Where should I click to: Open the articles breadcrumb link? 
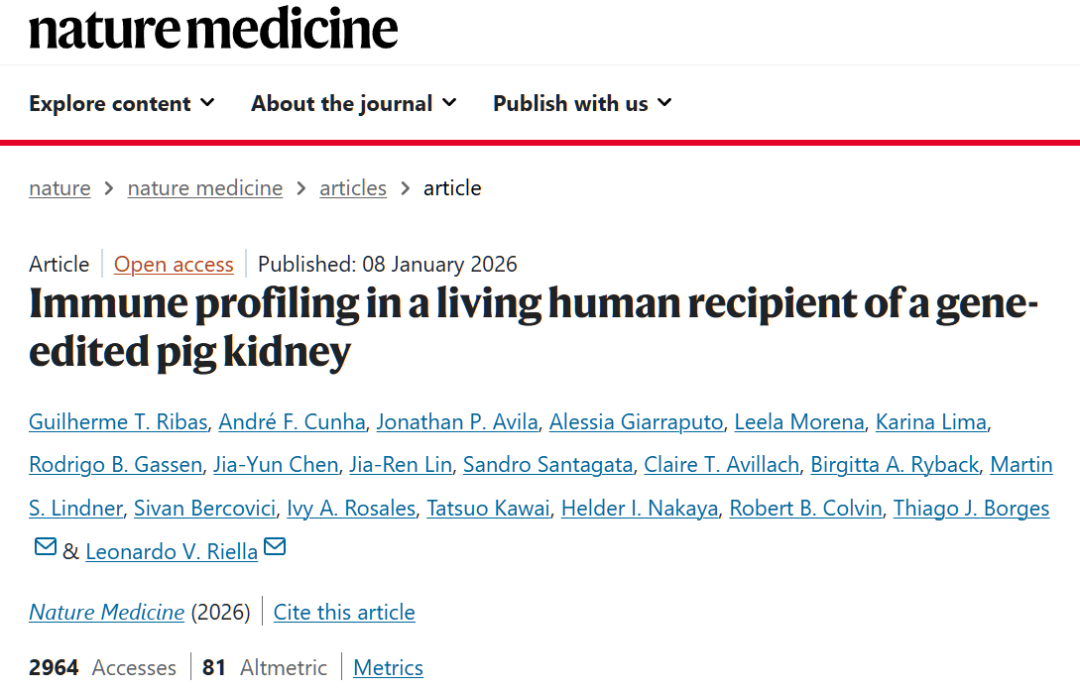coord(353,188)
